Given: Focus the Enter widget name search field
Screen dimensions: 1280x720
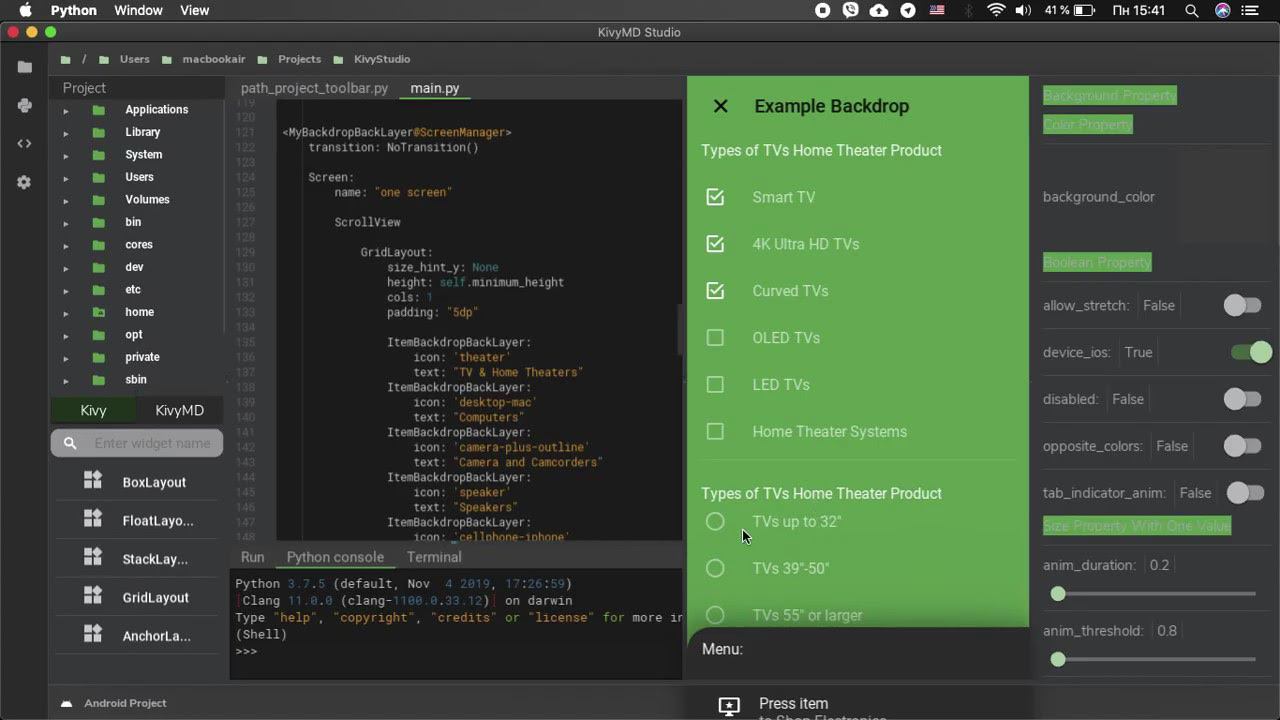Looking at the screenshot, I should click(x=137, y=443).
